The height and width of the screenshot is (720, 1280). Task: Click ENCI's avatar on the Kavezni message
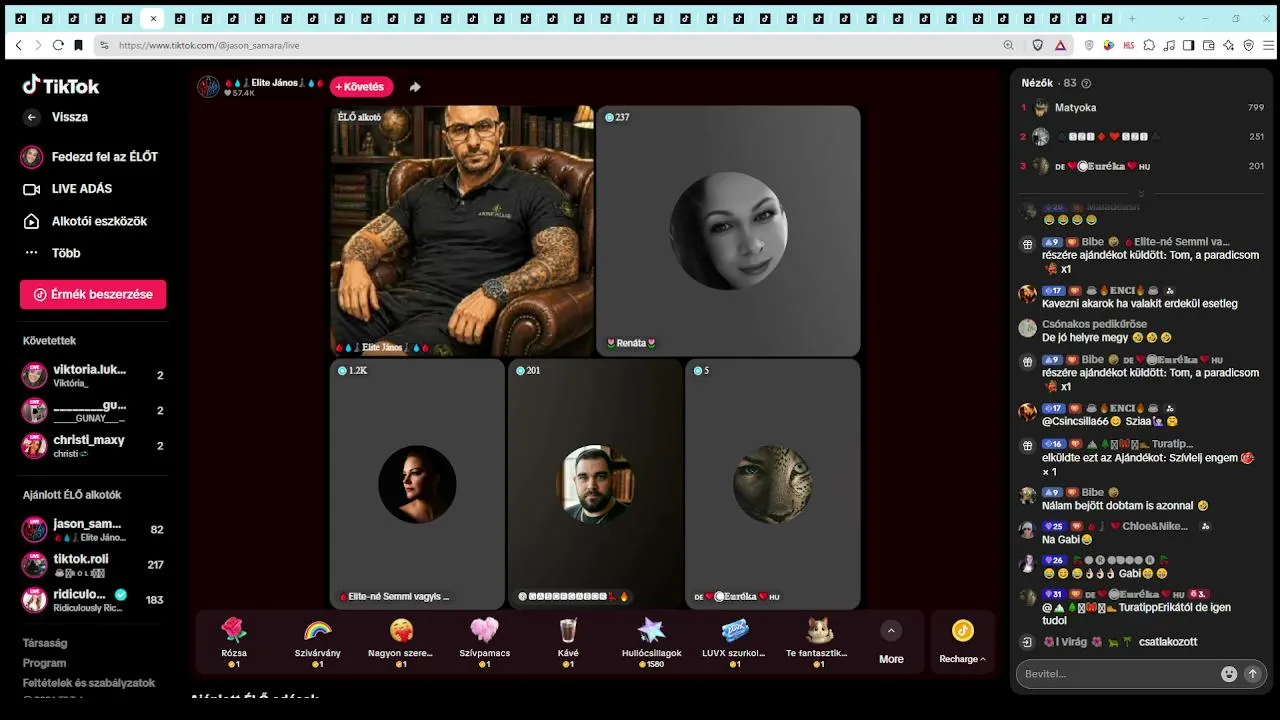coord(1027,294)
